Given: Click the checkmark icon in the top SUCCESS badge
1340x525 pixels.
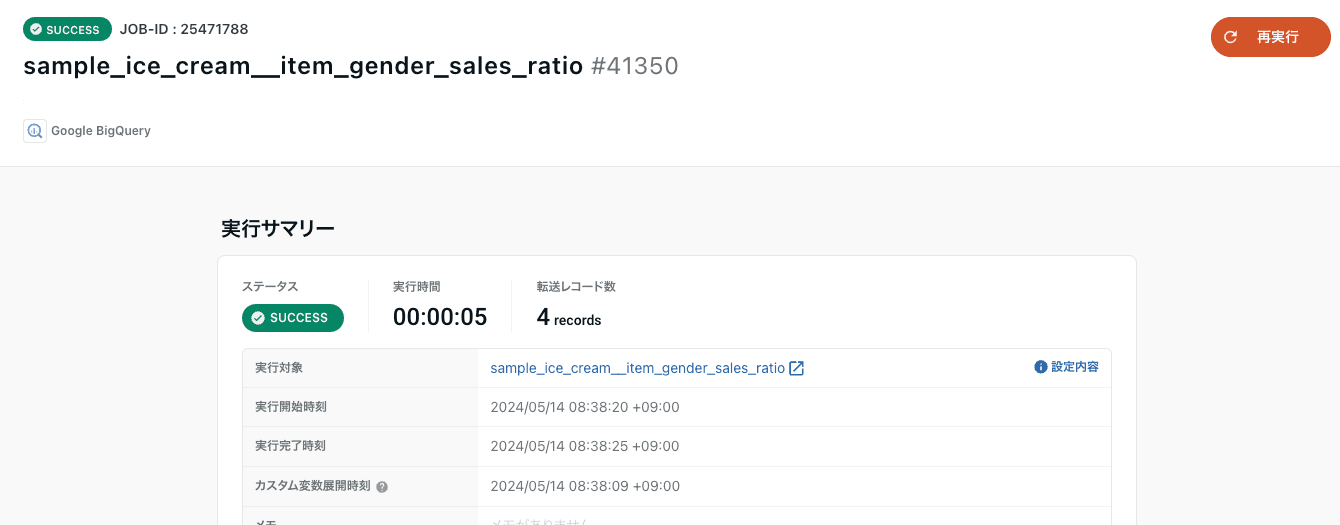Looking at the screenshot, I should tap(36, 30).
